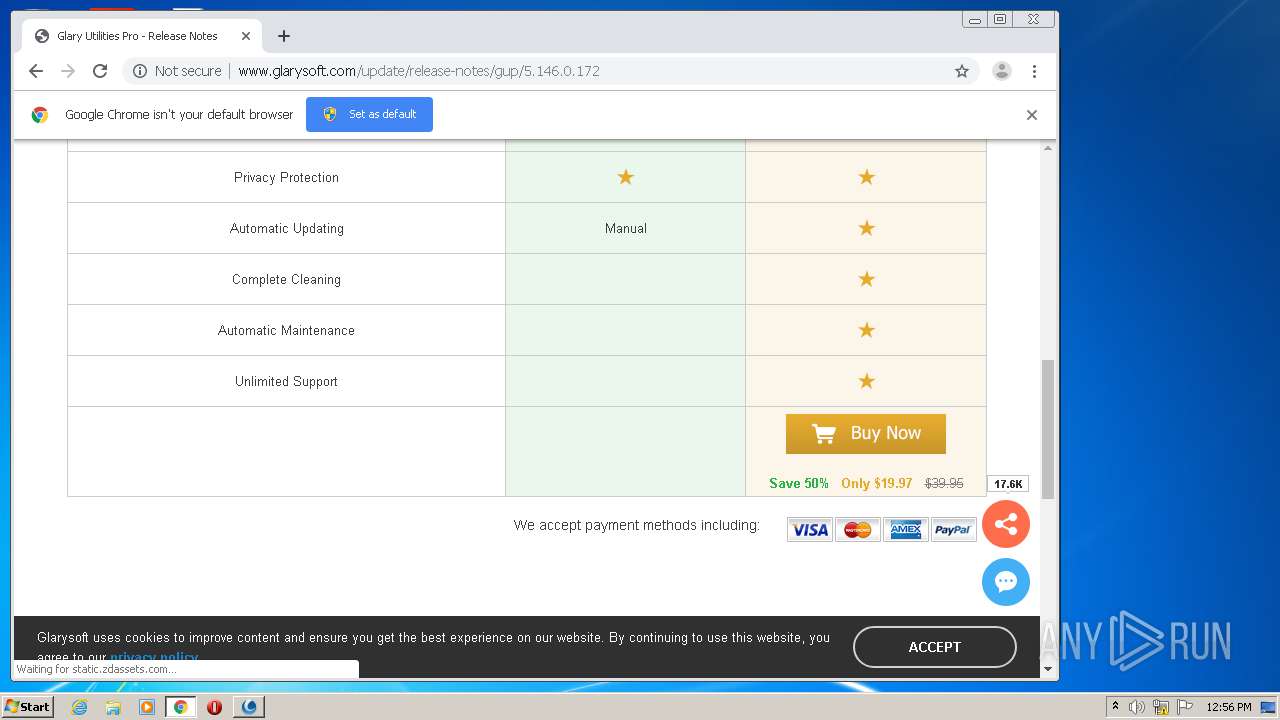Click the browser forward arrow

pyautogui.click(x=68, y=71)
